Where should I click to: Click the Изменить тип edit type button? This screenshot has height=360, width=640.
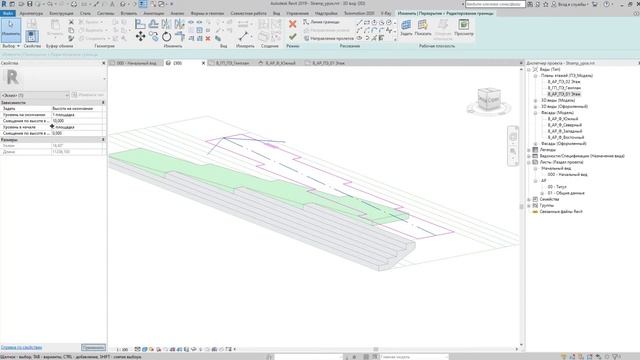(88, 95)
